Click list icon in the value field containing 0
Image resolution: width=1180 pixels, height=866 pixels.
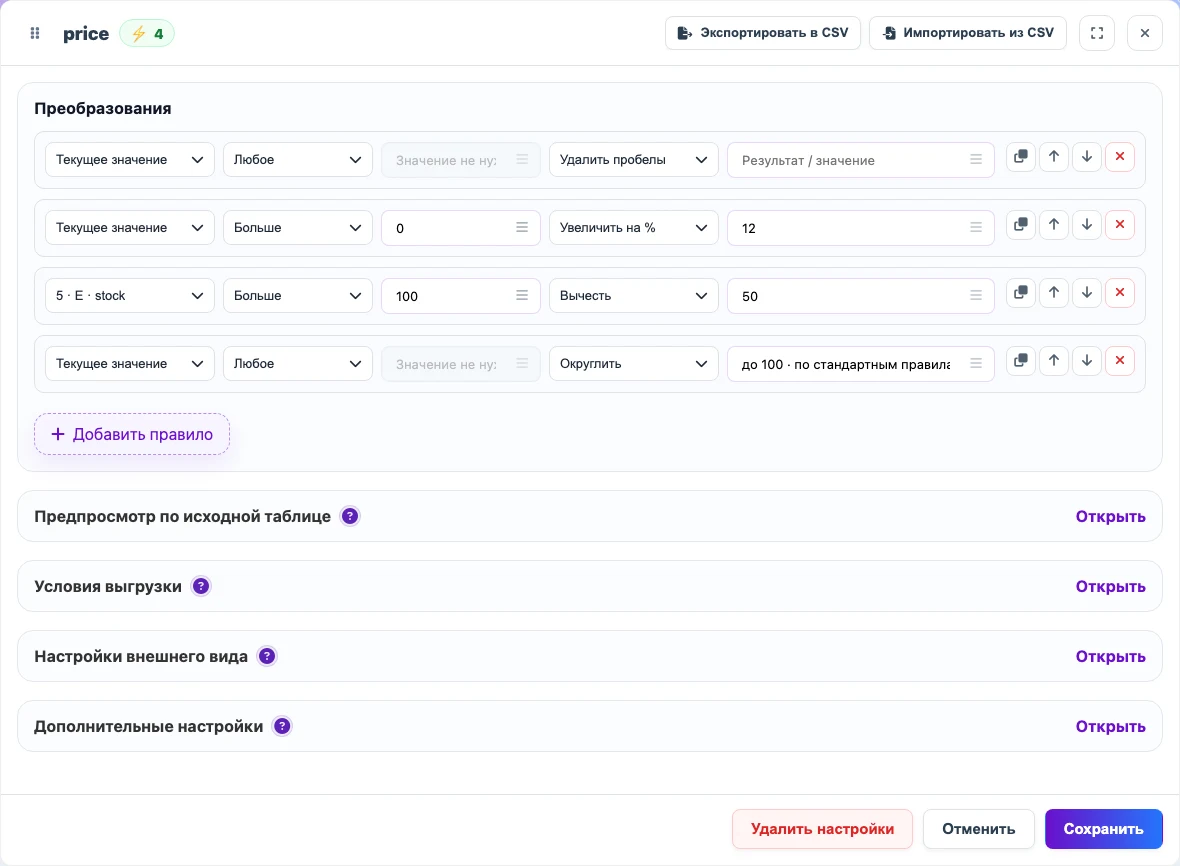coord(522,227)
